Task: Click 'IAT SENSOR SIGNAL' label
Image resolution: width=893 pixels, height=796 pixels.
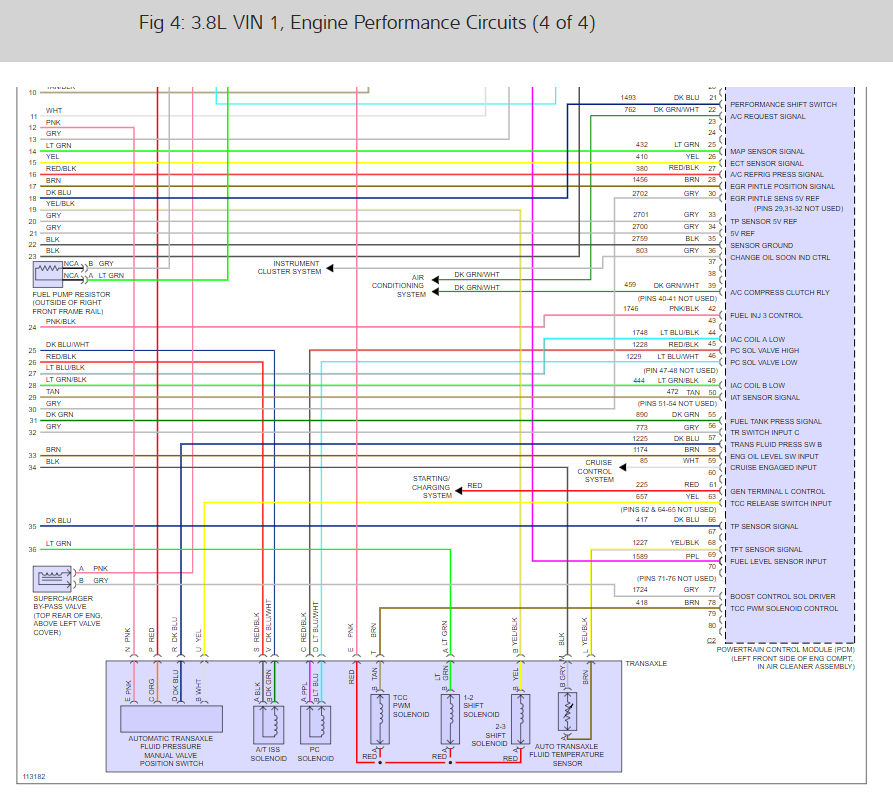Action: tap(765, 397)
